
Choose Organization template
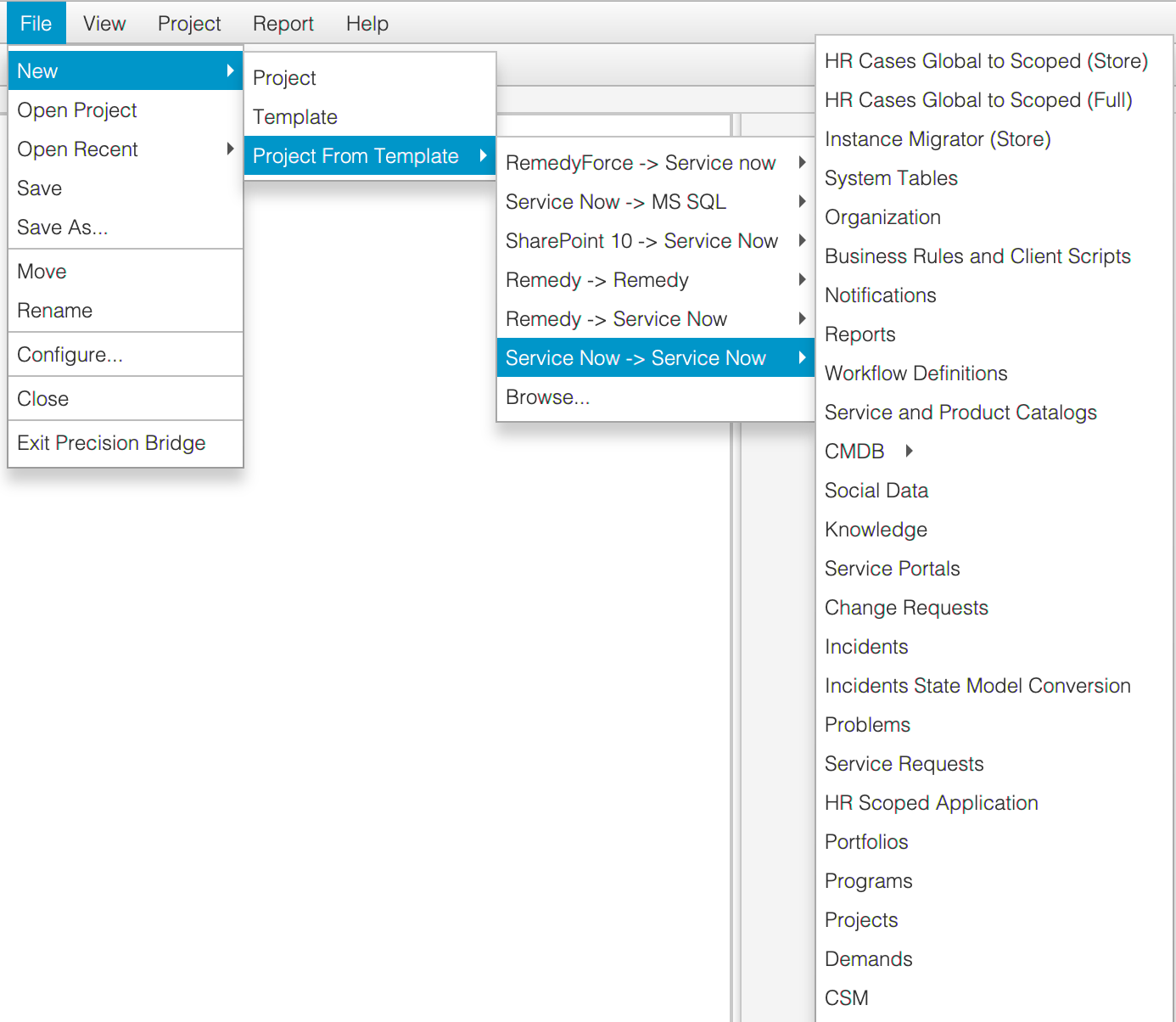[x=994, y=216]
